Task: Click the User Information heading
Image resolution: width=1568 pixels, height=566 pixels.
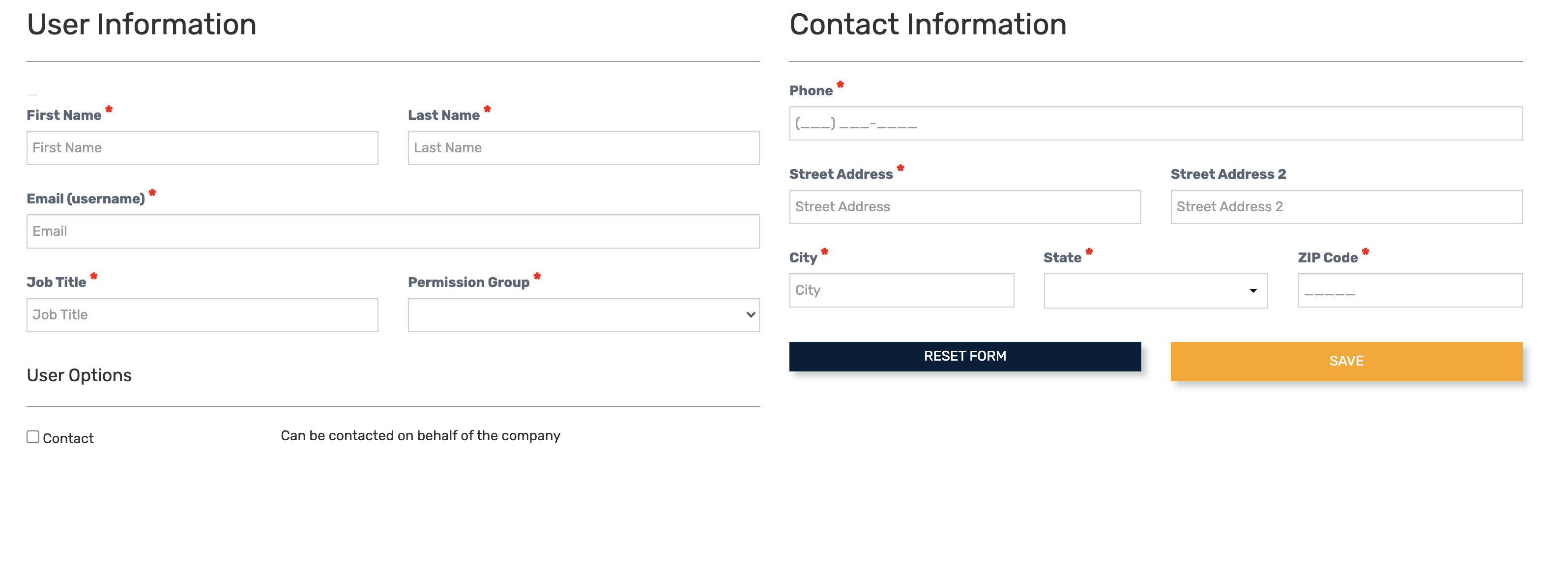Action: 141,25
